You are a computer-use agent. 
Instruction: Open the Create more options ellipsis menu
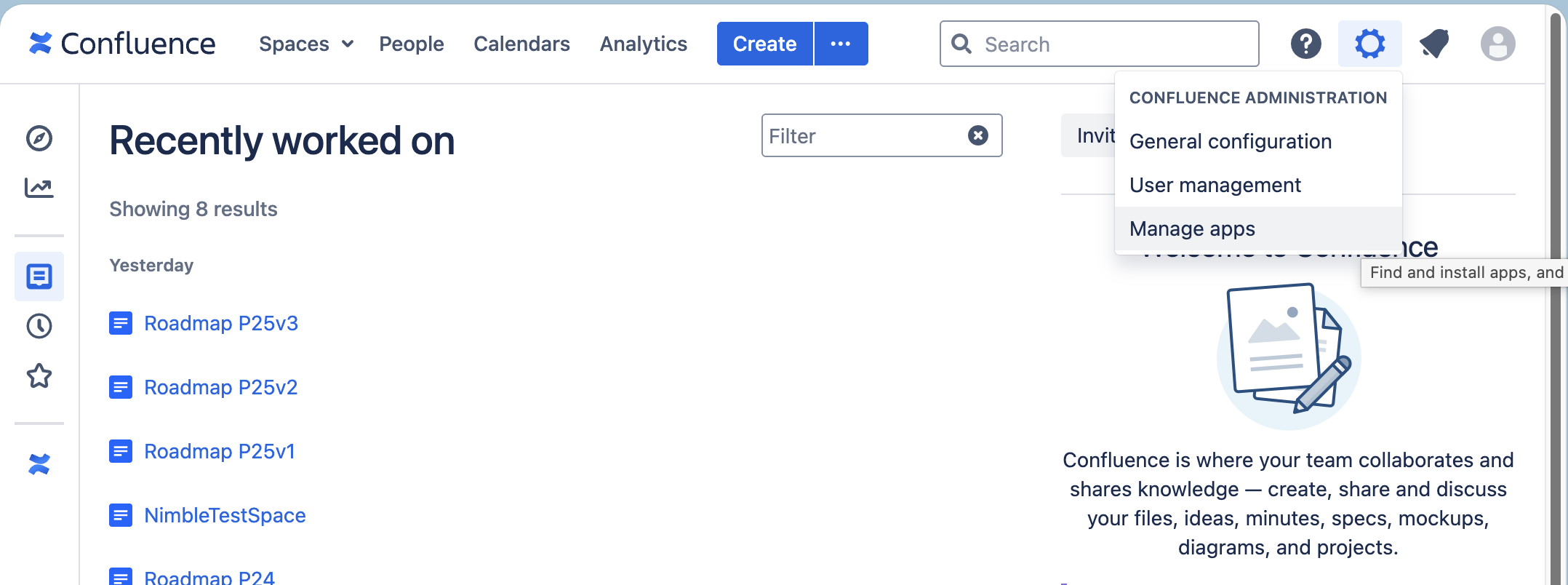coord(841,44)
